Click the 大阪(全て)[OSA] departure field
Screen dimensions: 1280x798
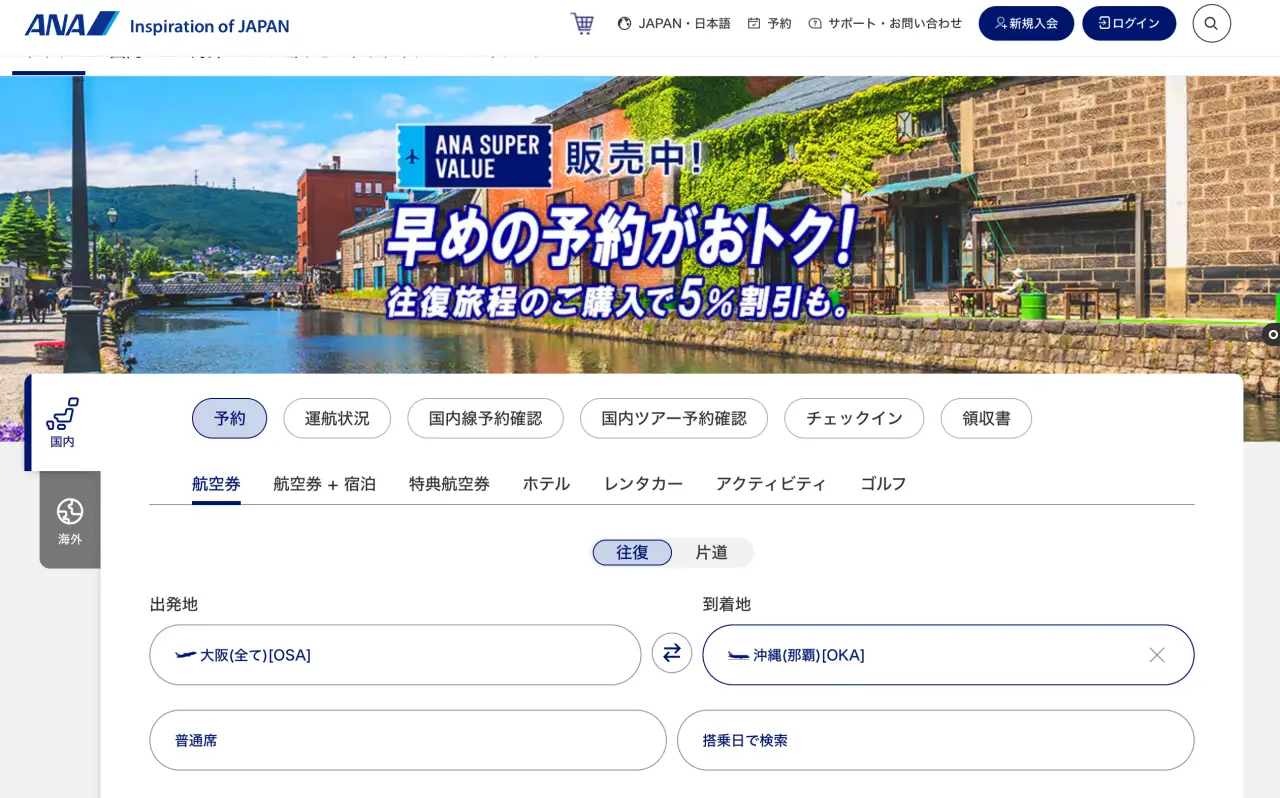pyautogui.click(x=396, y=655)
